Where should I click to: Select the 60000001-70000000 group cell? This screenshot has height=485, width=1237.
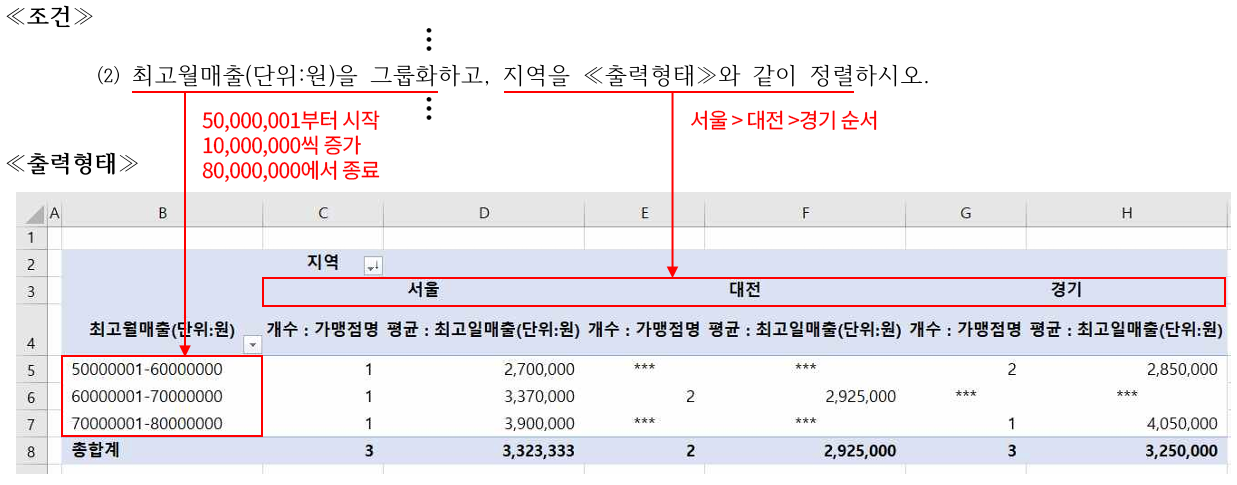coord(147,396)
